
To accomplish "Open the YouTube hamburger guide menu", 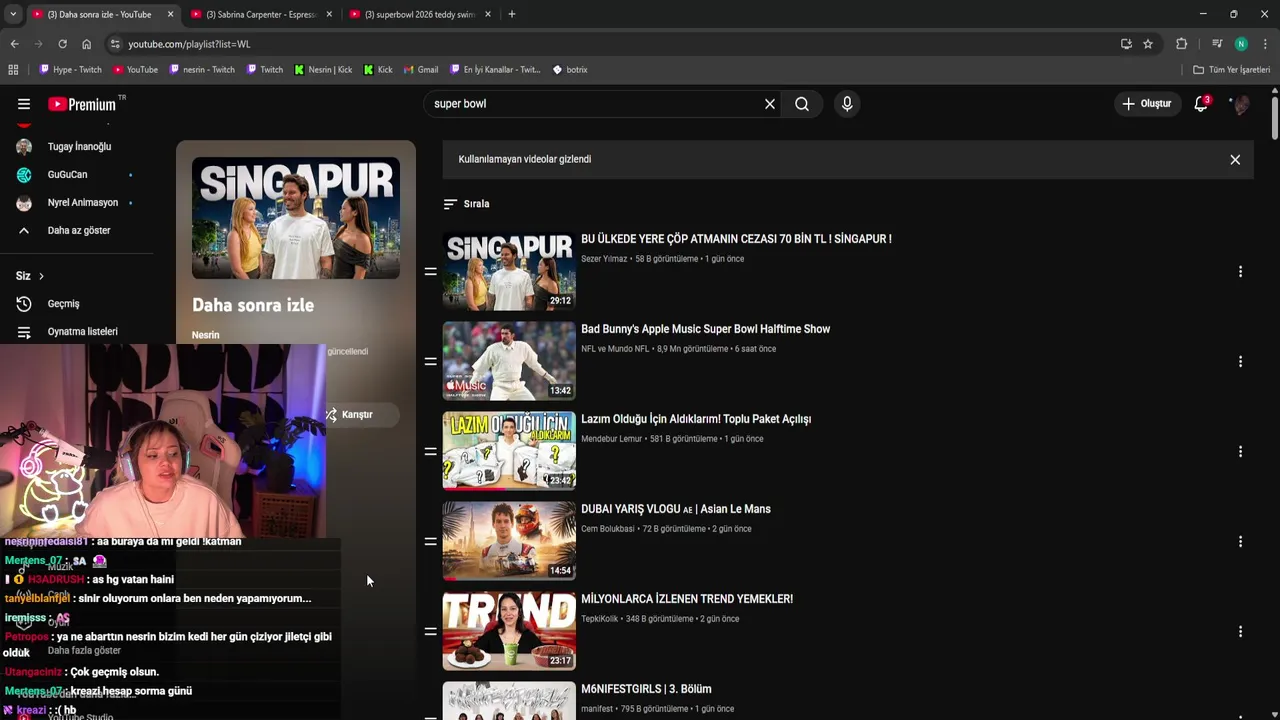I will click(x=24, y=104).
